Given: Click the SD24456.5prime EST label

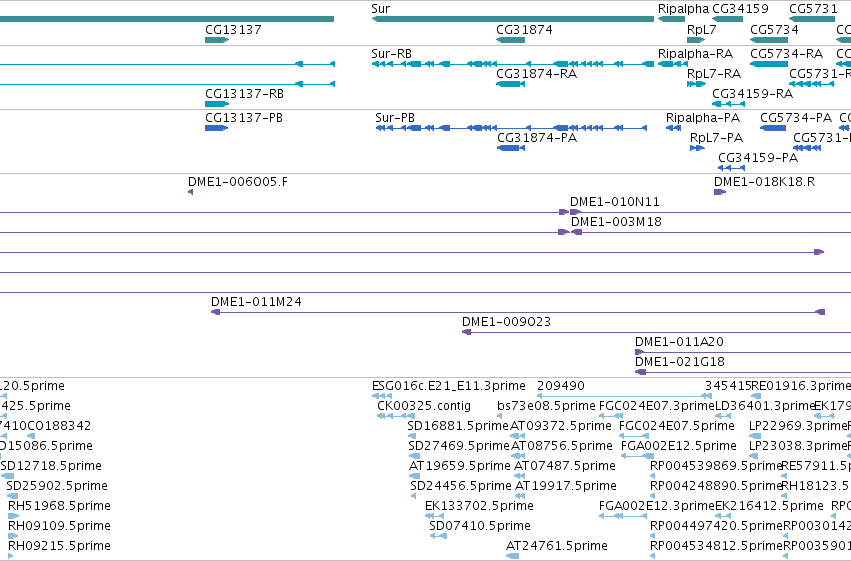Looking at the screenshot, I should (x=461, y=486).
